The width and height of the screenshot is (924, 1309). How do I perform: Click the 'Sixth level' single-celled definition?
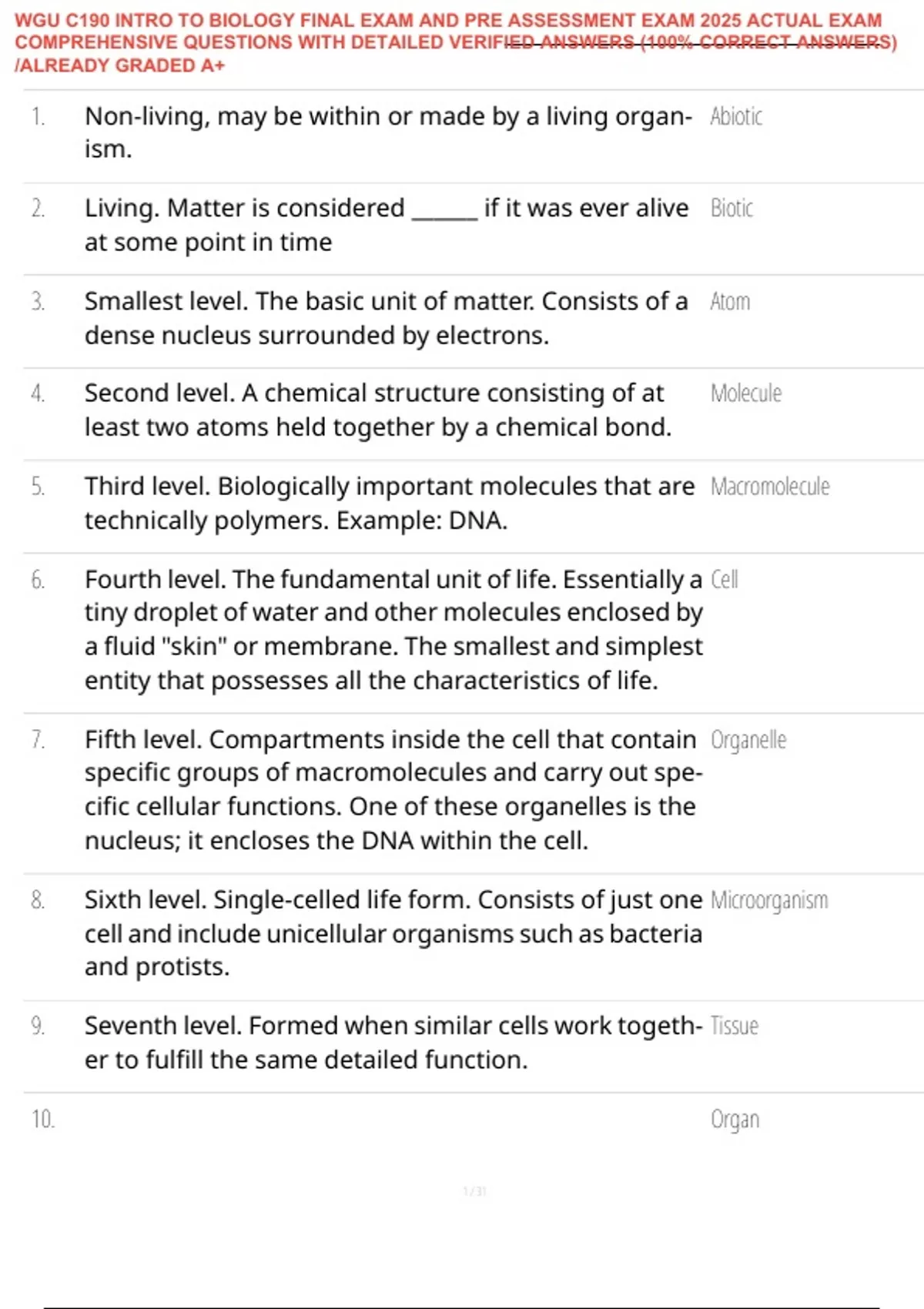[x=393, y=933]
